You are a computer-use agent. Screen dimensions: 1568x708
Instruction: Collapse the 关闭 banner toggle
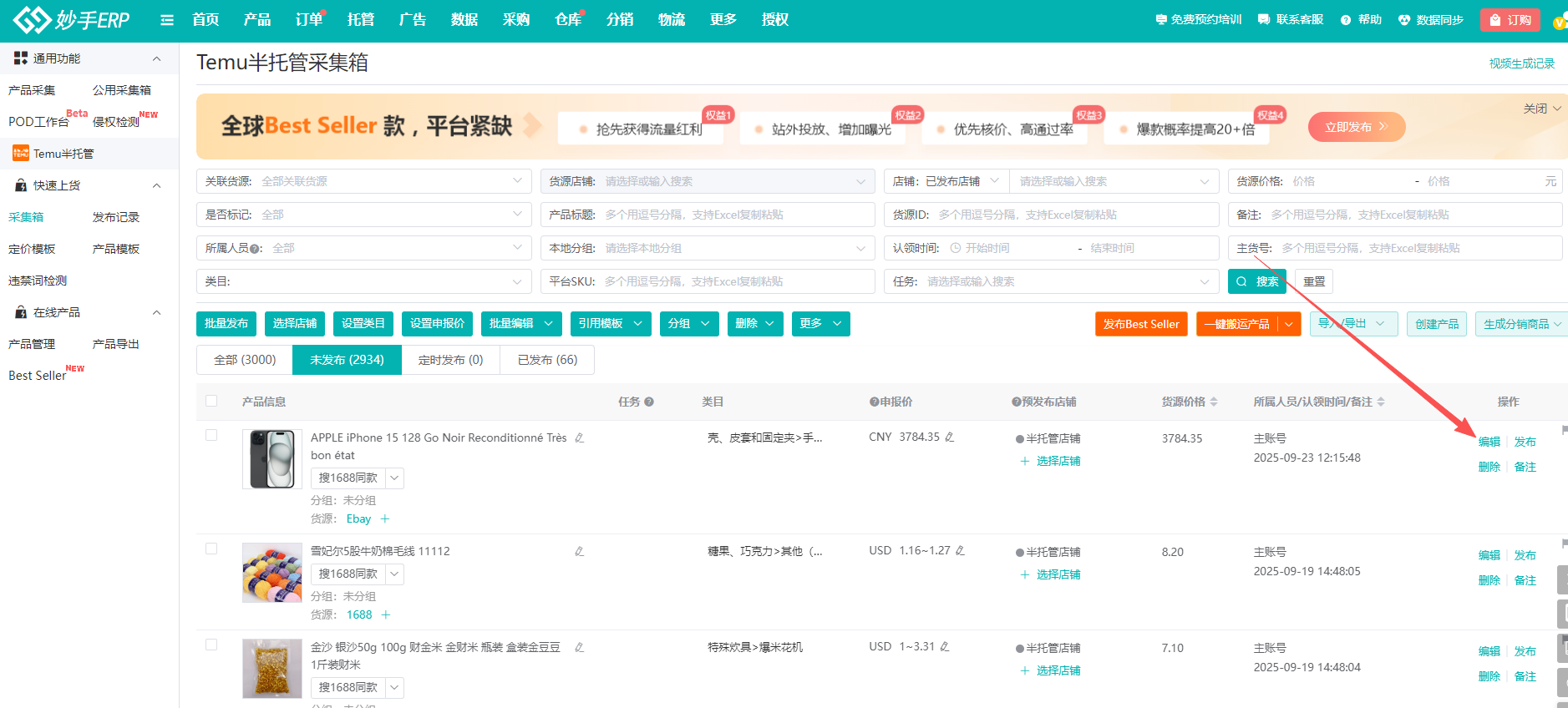[1542, 109]
